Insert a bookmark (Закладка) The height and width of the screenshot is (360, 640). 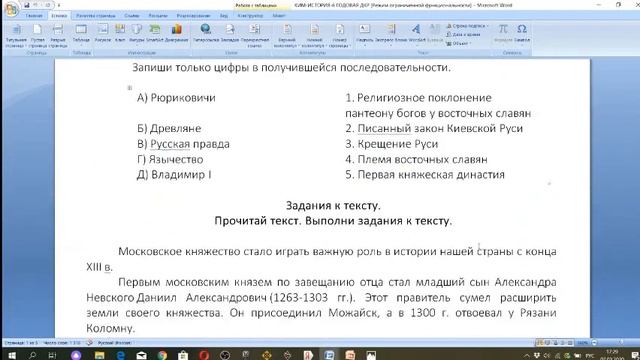(x=230, y=33)
